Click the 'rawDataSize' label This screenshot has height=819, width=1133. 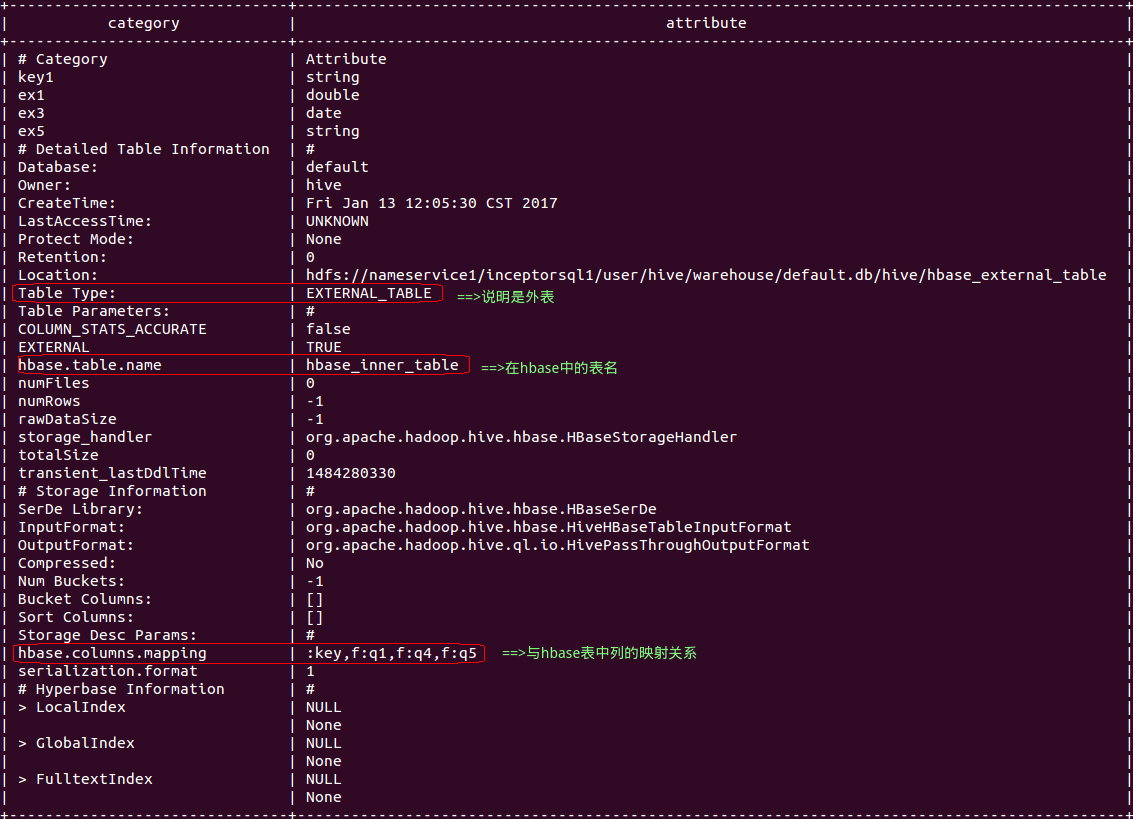67,419
